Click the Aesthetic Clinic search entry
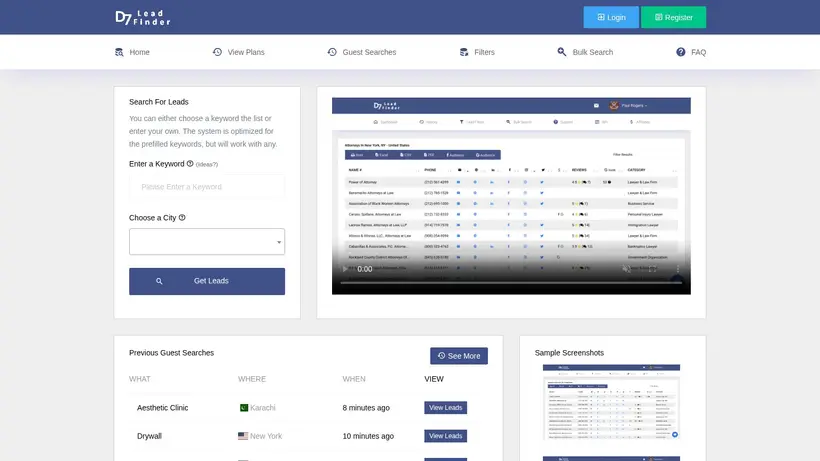Screen dimensions: 820x461 click(x=163, y=408)
